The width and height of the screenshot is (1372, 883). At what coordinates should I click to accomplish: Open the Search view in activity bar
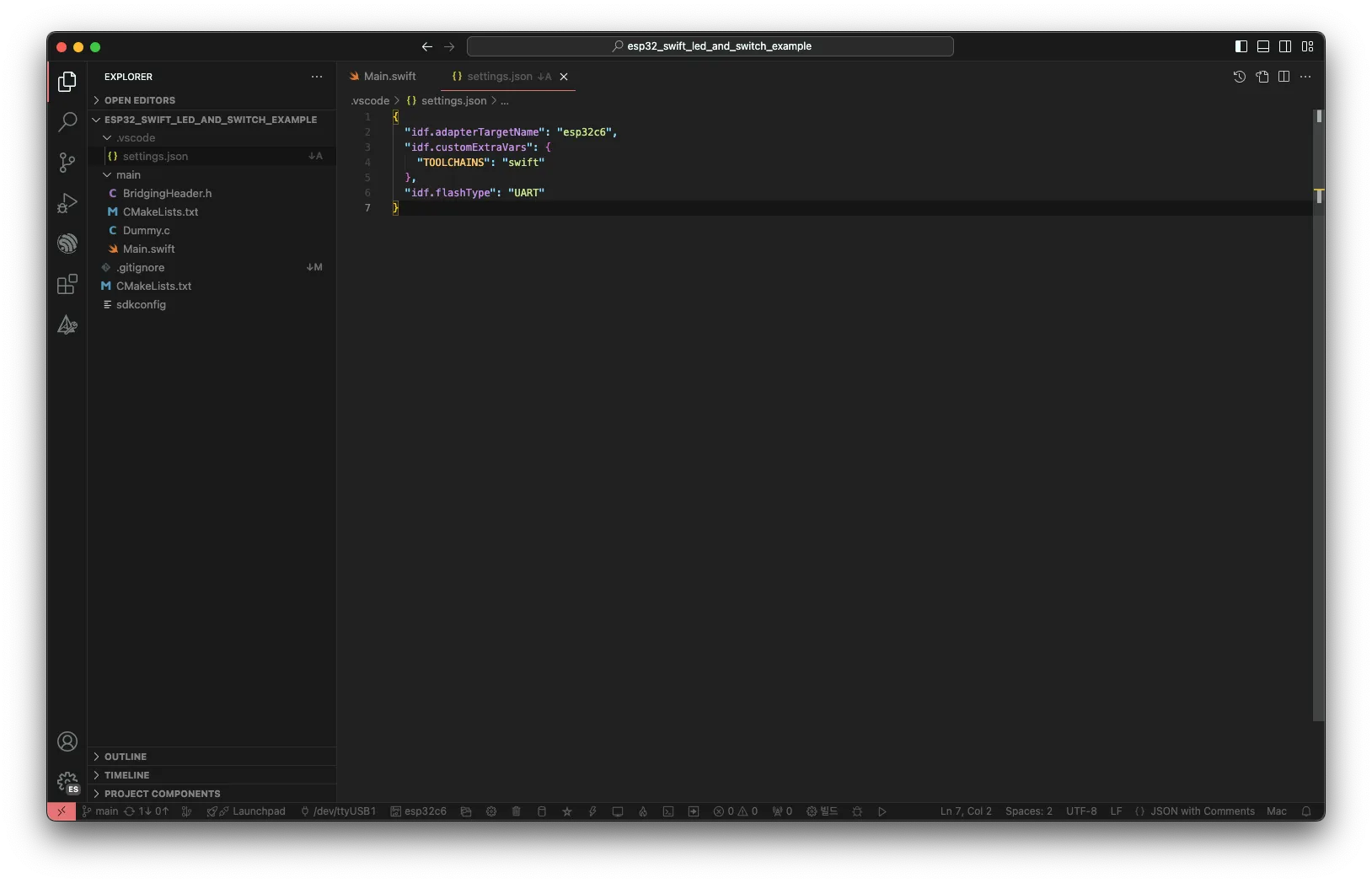click(x=67, y=122)
